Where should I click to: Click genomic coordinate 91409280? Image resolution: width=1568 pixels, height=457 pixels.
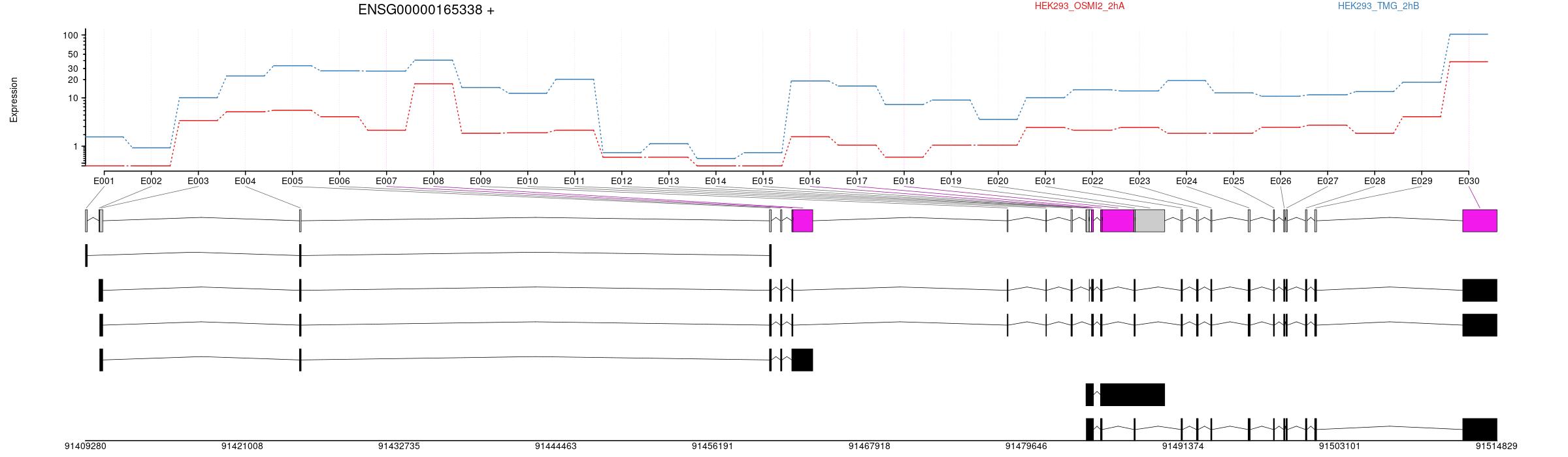pyautogui.click(x=86, y=447)
